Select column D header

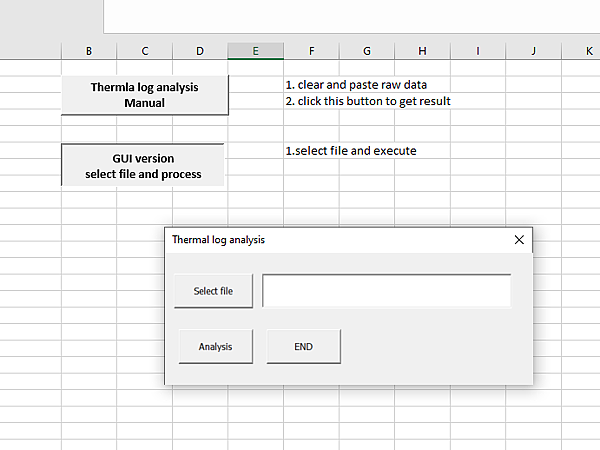200,51
